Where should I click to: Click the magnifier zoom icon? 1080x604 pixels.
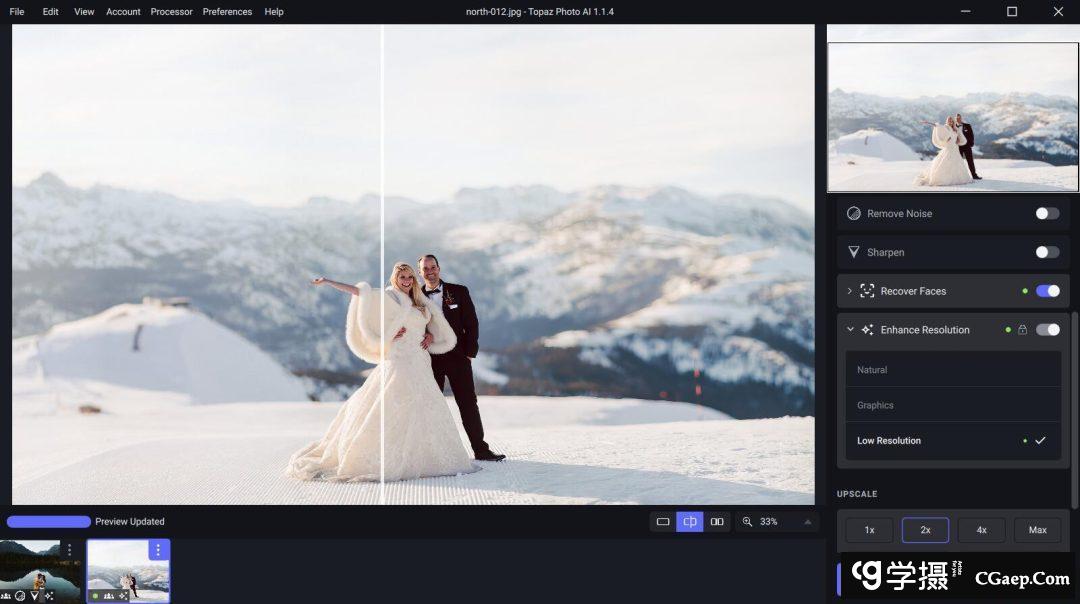747,522
